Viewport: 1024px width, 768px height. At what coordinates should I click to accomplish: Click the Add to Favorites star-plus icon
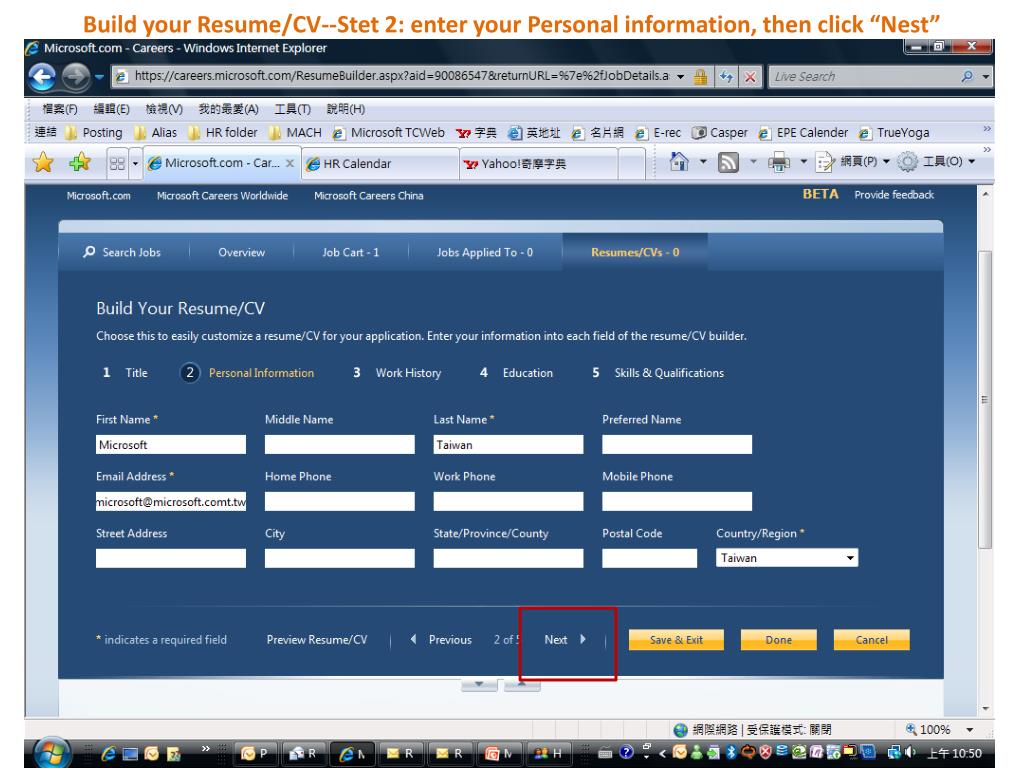[80, 162]
